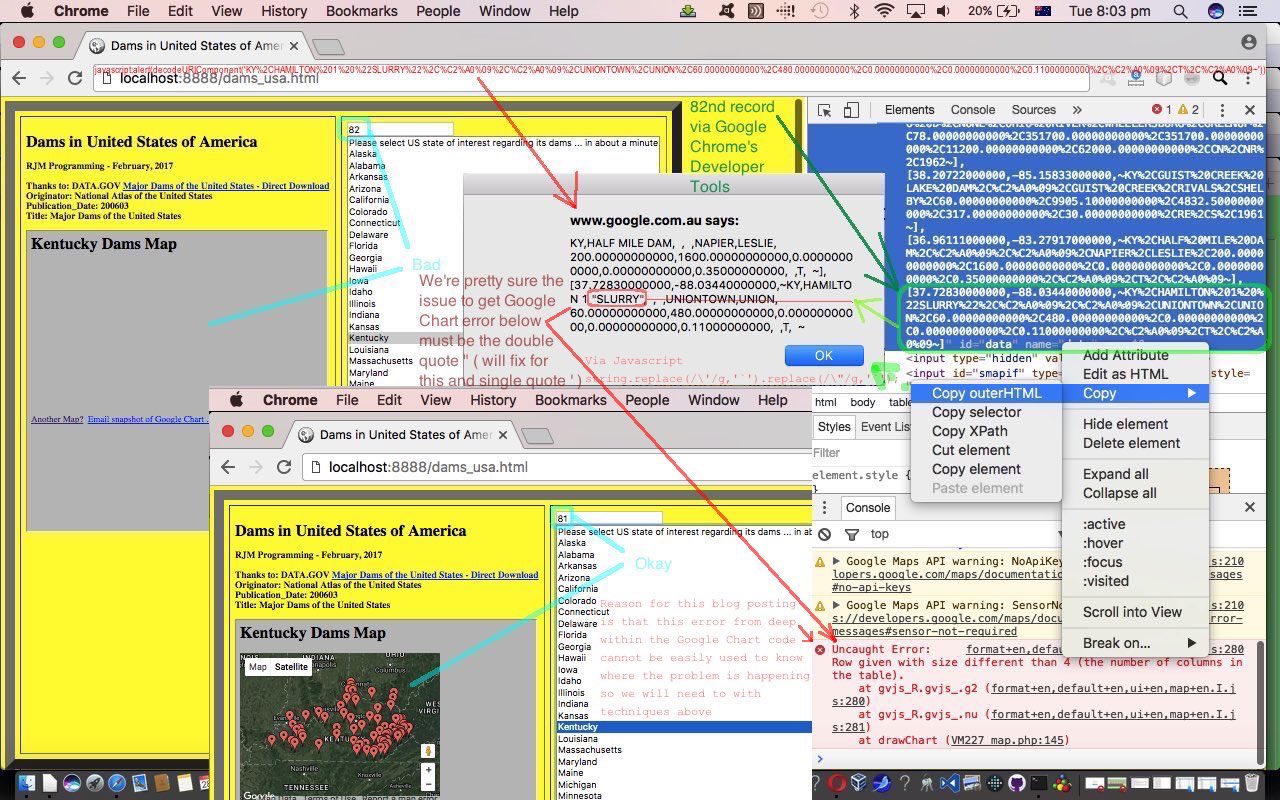The width and height of the screenshot is (1280, 800).
Task: Open the console drawer three-dot menu
Action: point(824,507)
